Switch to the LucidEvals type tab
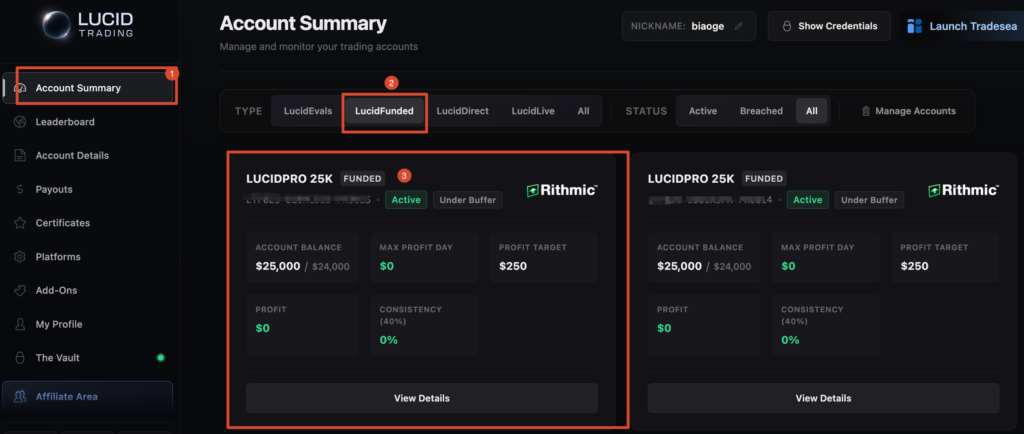Screen dimensions: 1024x434 coord(307,111)
